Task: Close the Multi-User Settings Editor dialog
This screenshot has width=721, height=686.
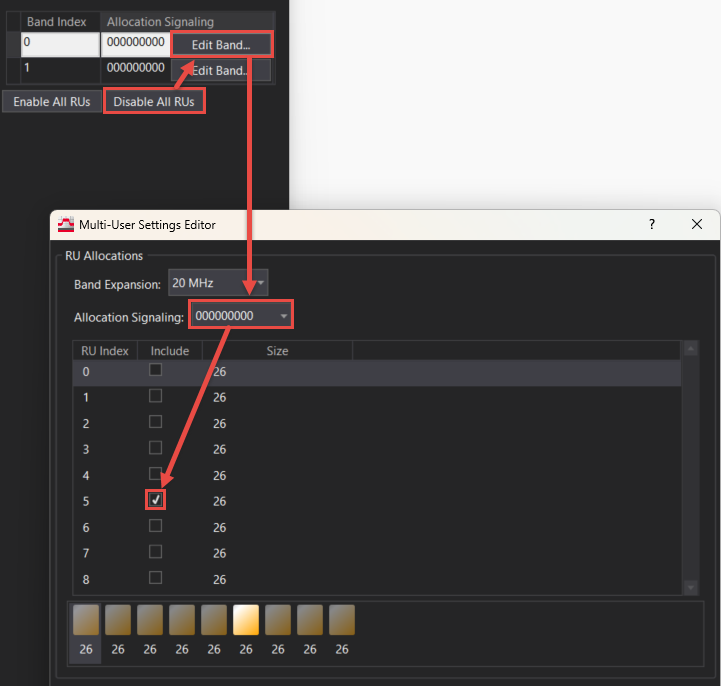Action: [x=697, y=224]
